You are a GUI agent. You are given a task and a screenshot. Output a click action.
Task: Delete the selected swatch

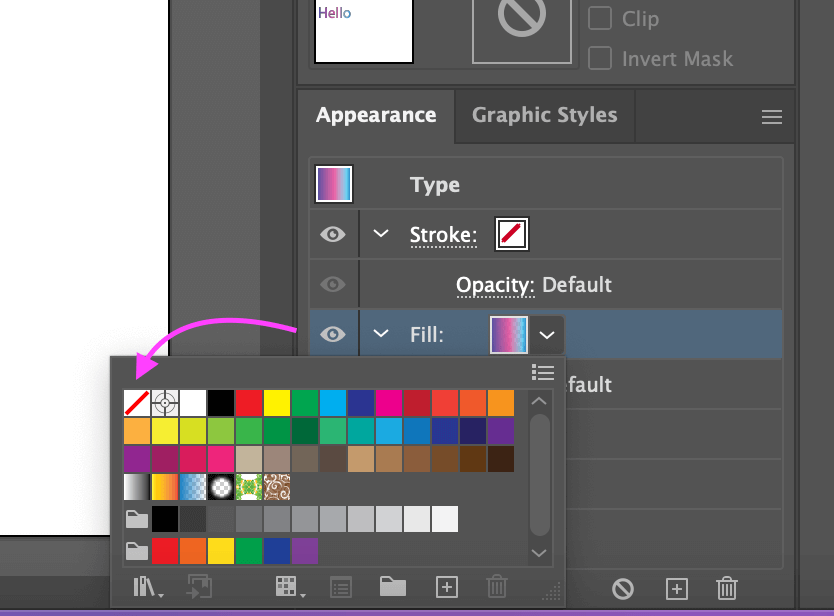tap(497, 589)
